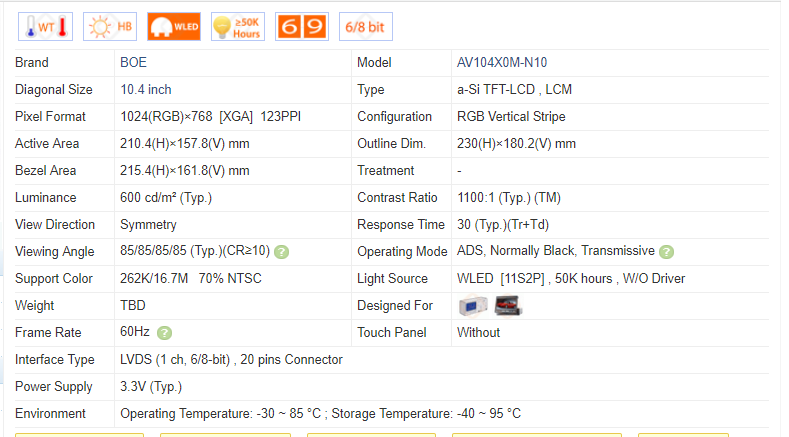Click the 230(H)×180.2(V) mm outline value

coord(516,144)
